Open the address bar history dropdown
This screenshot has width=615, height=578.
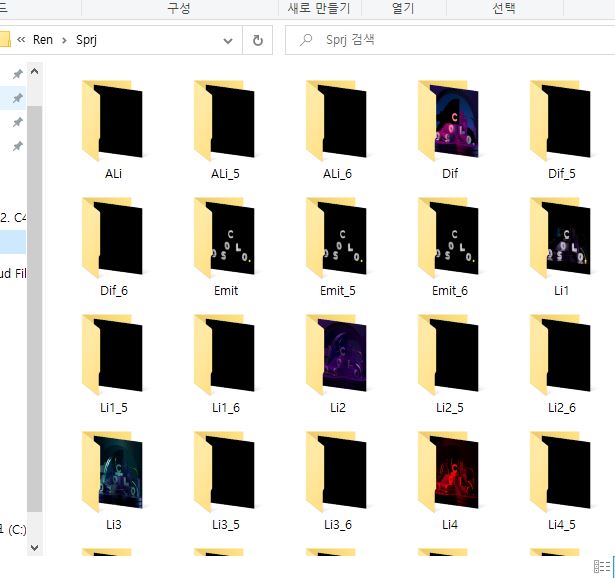[228, 41]
